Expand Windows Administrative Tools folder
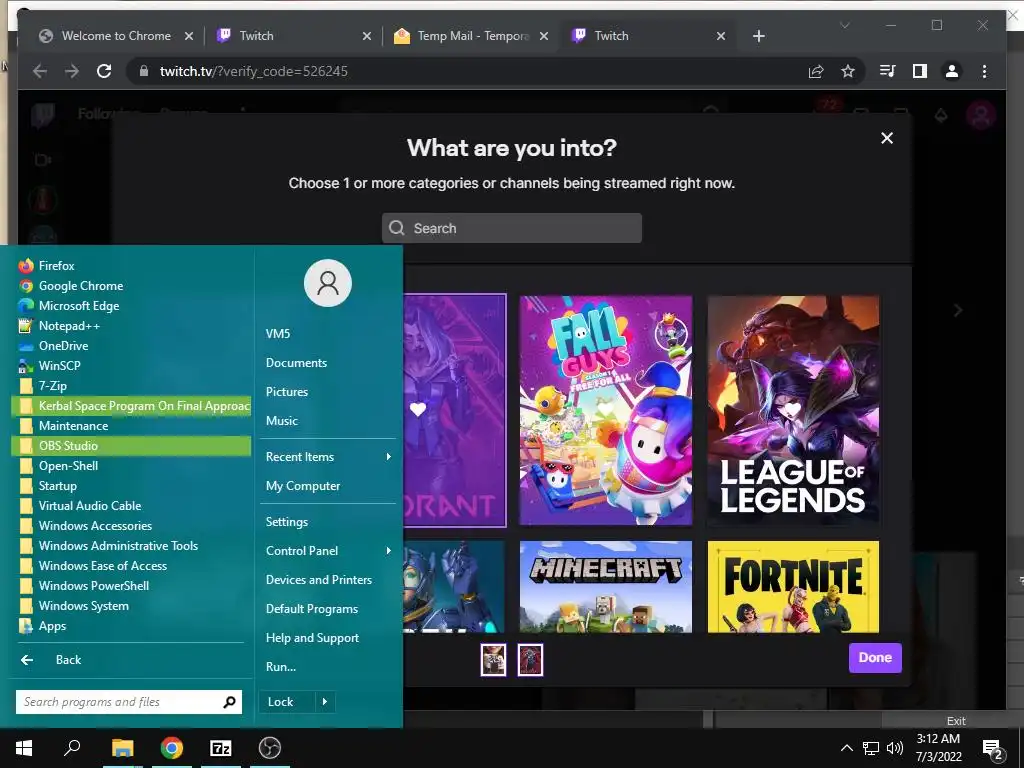Viewport: 1024px width, 768px height. (x=131, y=546)
